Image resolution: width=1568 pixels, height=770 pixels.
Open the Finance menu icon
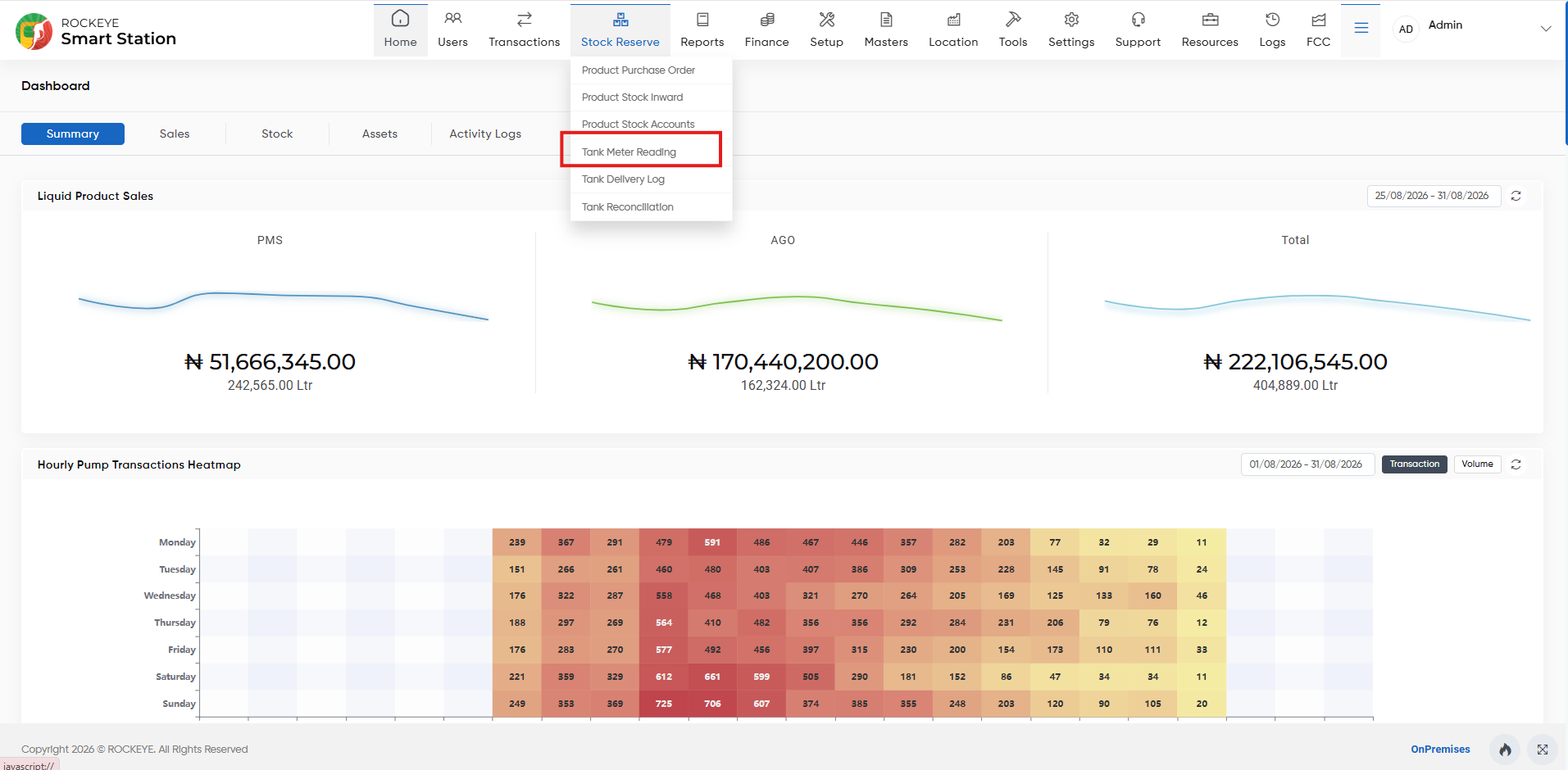[766, 20]
